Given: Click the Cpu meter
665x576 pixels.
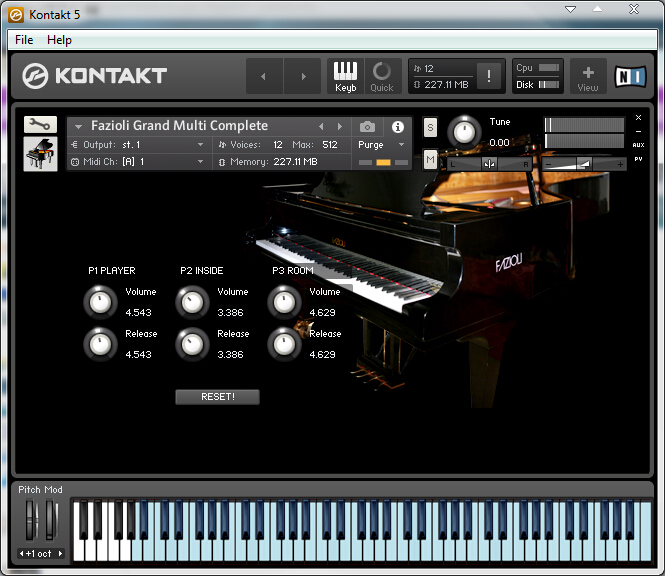Looking at the screenshot, I should (549, 68).
